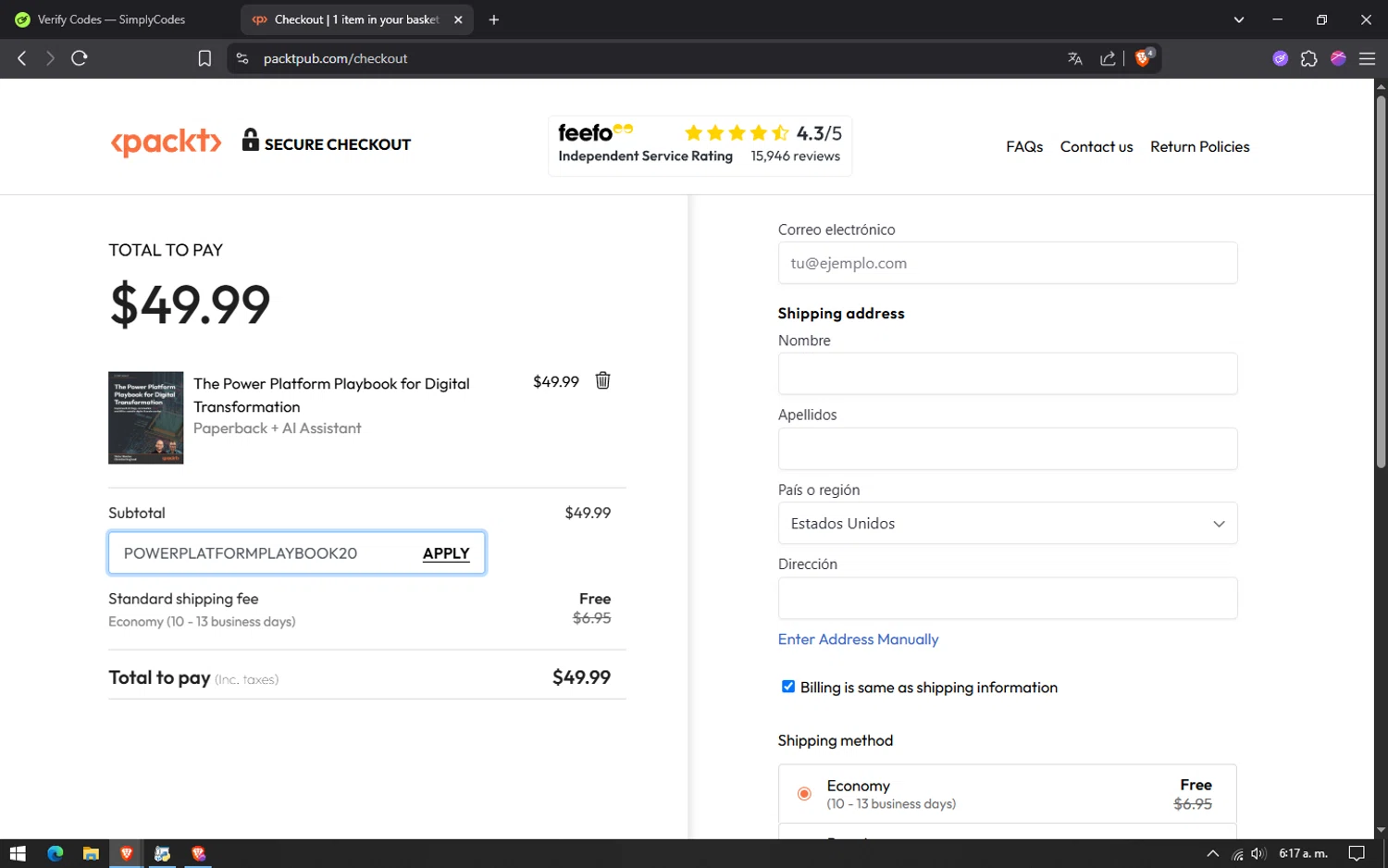This screenshot has width=1388, height=868.
Task: Click the 15,946 reviews text
Action: click(795, 156)
